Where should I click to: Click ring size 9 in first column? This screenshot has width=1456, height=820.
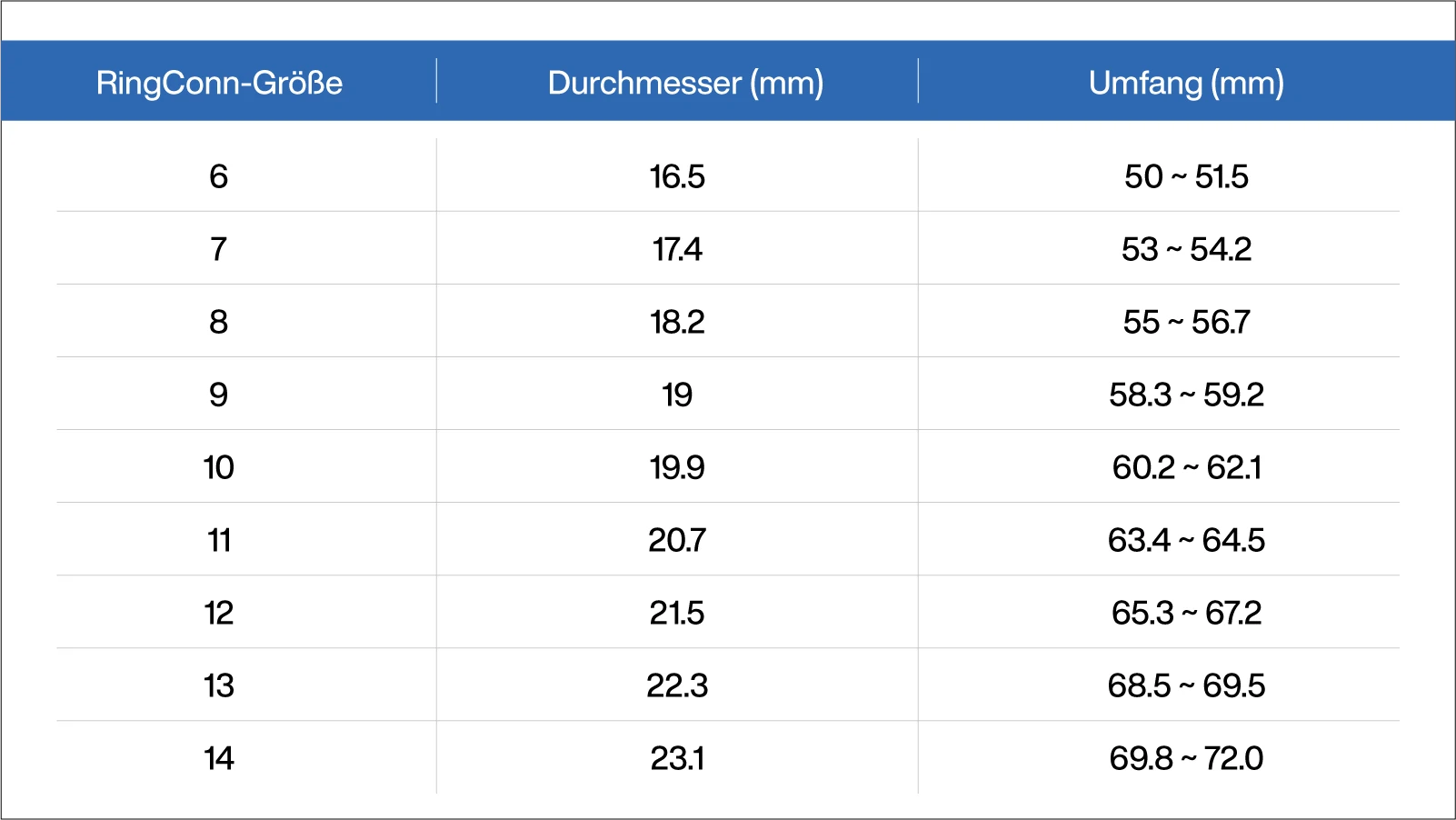218,395
